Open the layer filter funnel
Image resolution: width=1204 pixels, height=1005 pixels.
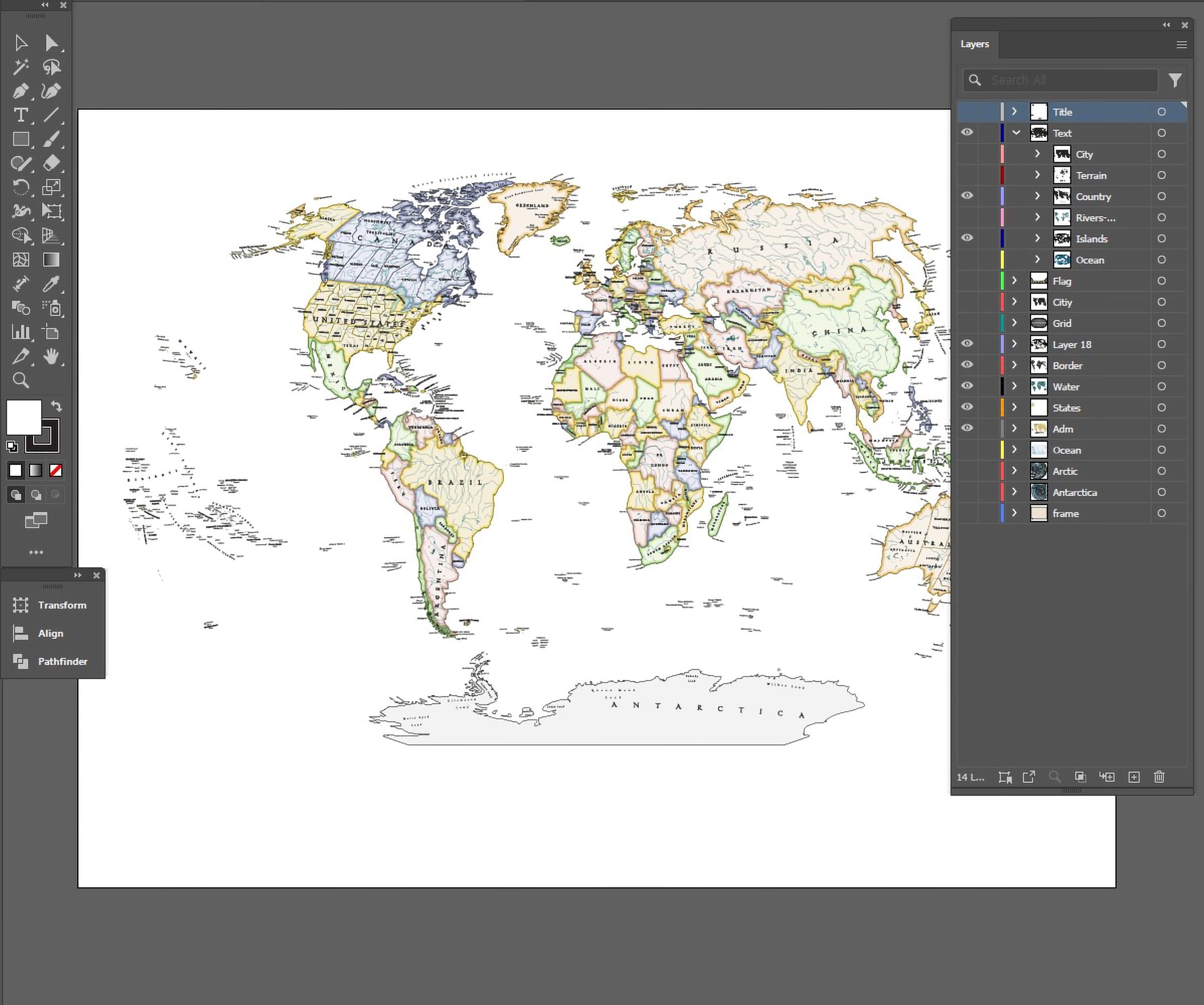1175,80
